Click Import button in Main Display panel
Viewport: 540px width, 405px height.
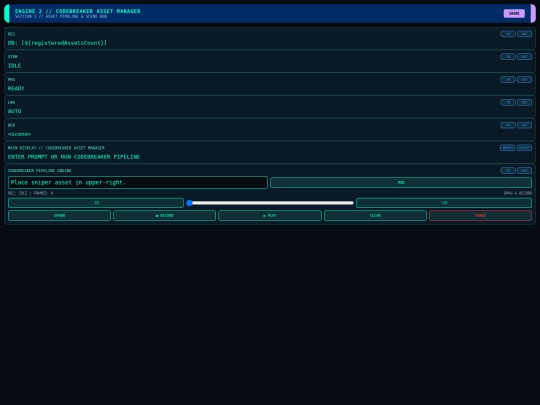(x=507, y=148)
